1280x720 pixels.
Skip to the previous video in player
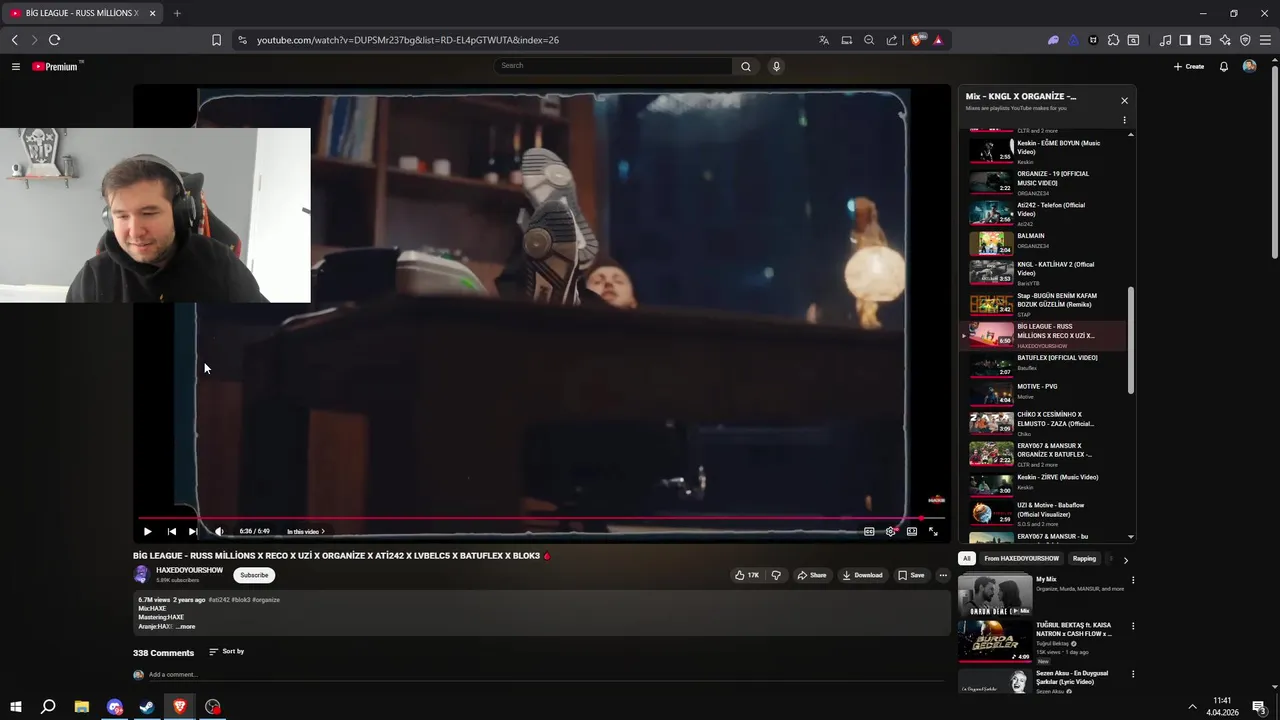coord(171,531)
